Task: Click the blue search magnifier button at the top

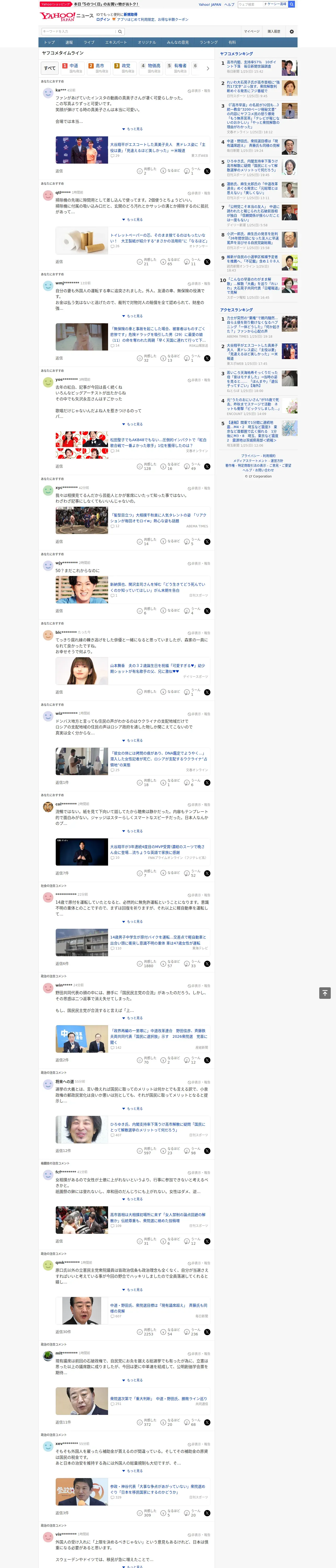Action: 292,4
